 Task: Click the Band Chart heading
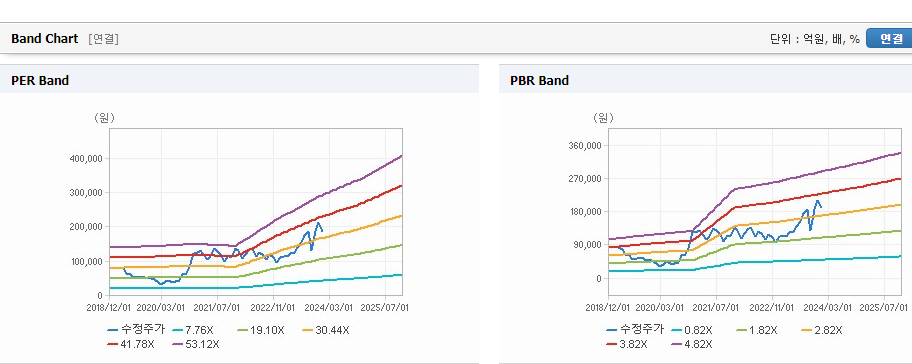click(44, 39)
